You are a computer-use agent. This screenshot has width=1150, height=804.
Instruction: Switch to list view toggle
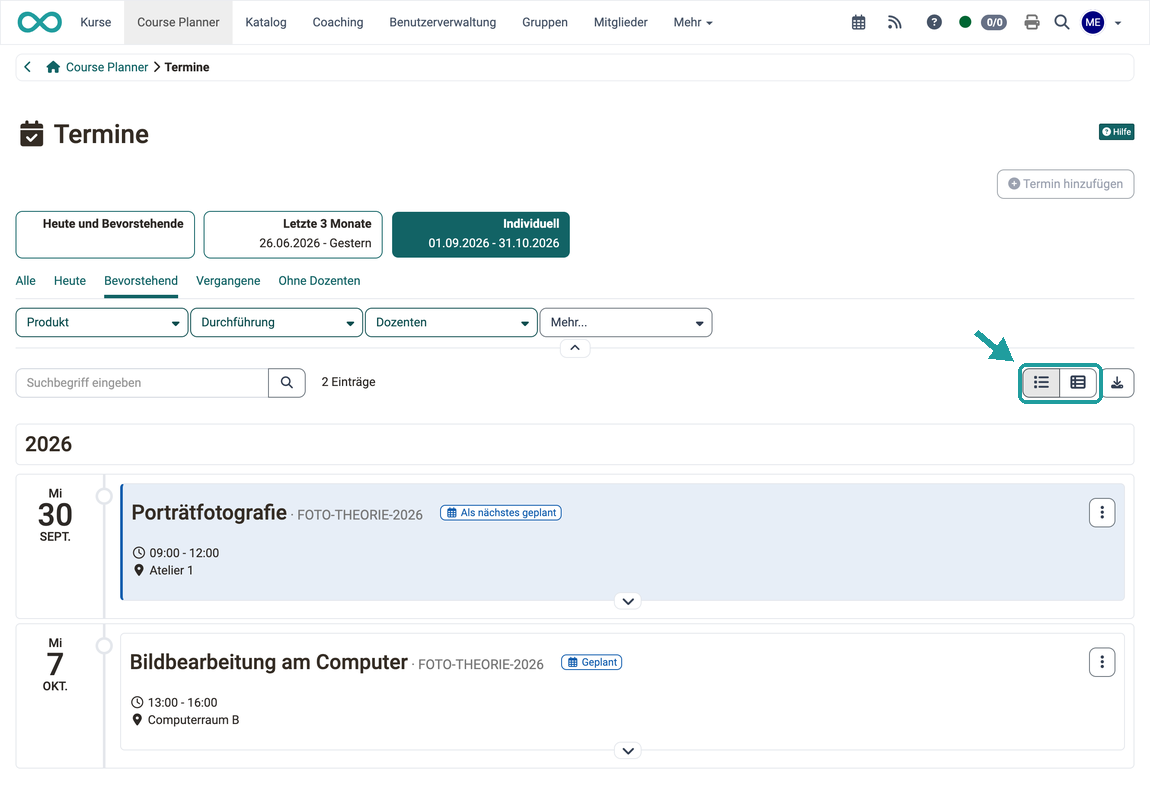point(1041,383)
